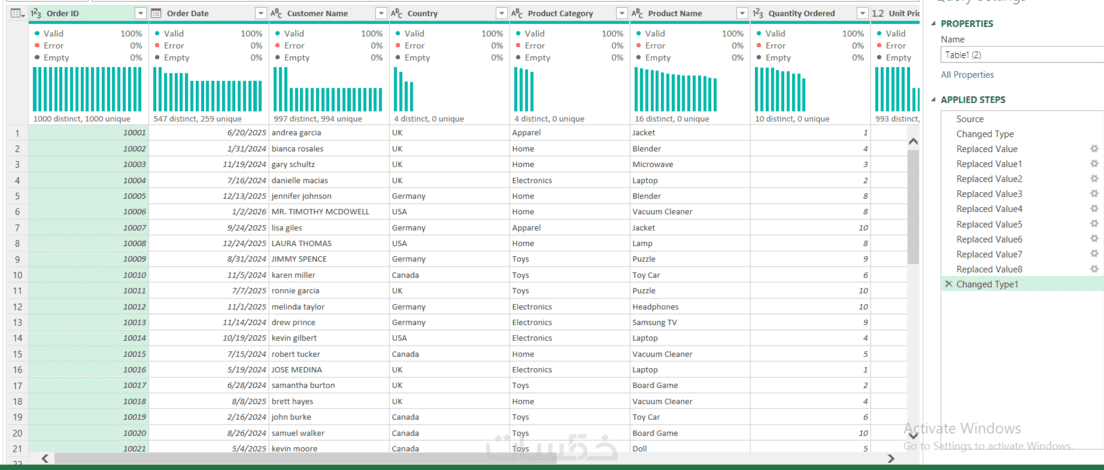Image resolution: width=1104 pixels, height=470 pixels.
Task: Collapse the PROPERTIES section
Action: coord(934,24)
